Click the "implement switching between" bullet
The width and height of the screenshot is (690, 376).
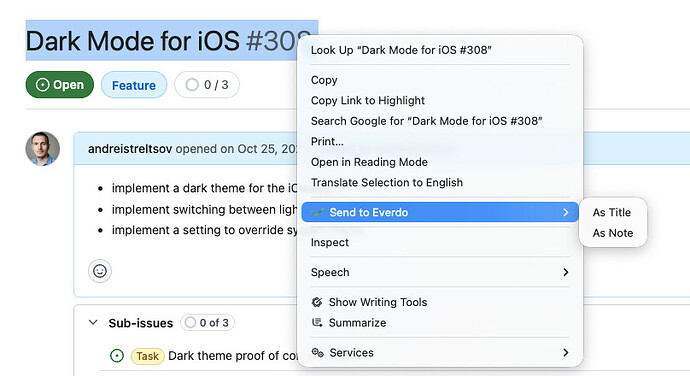[205, 210]
